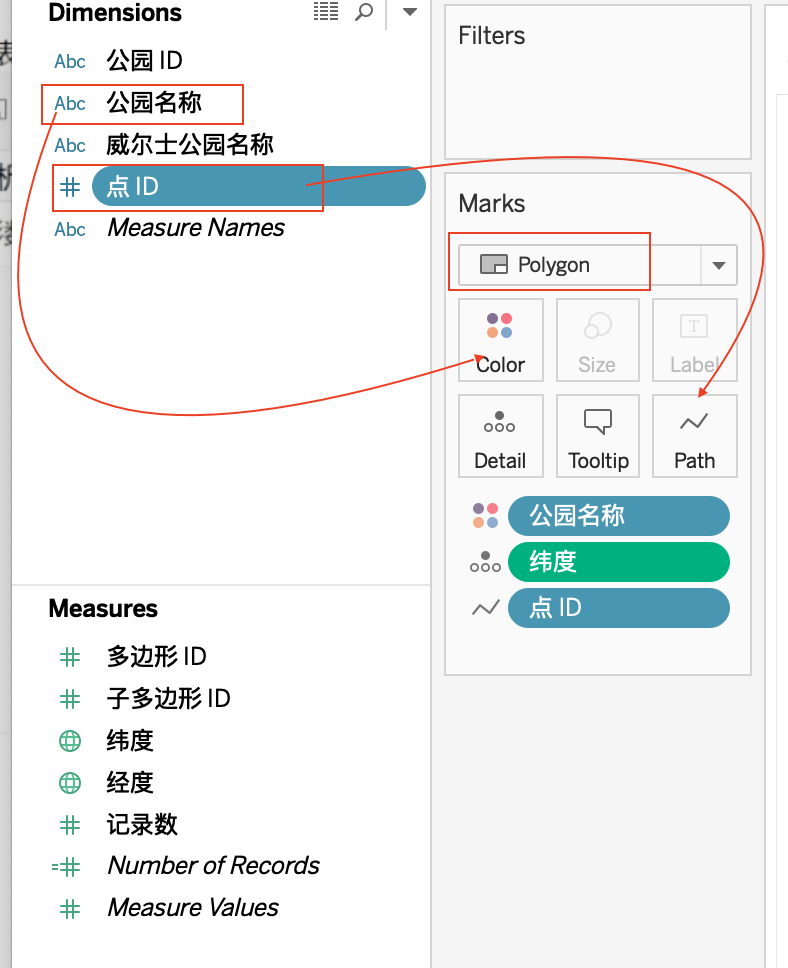The width and height of the screenshot is (788, 968).
Task: Select the 威尔士公园名称 dimension field
Action: (x=190, y=144)
